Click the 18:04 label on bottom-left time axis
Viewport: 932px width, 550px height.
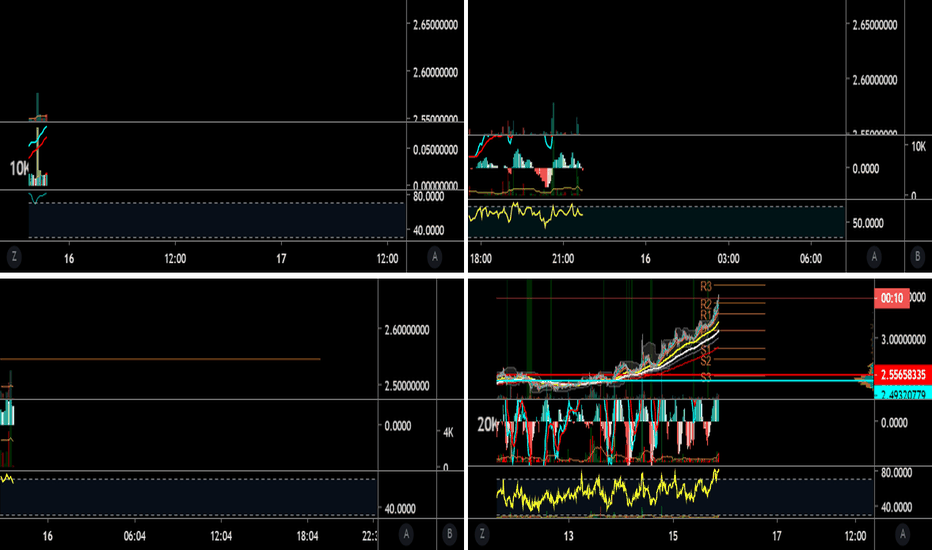pos(307,536)
